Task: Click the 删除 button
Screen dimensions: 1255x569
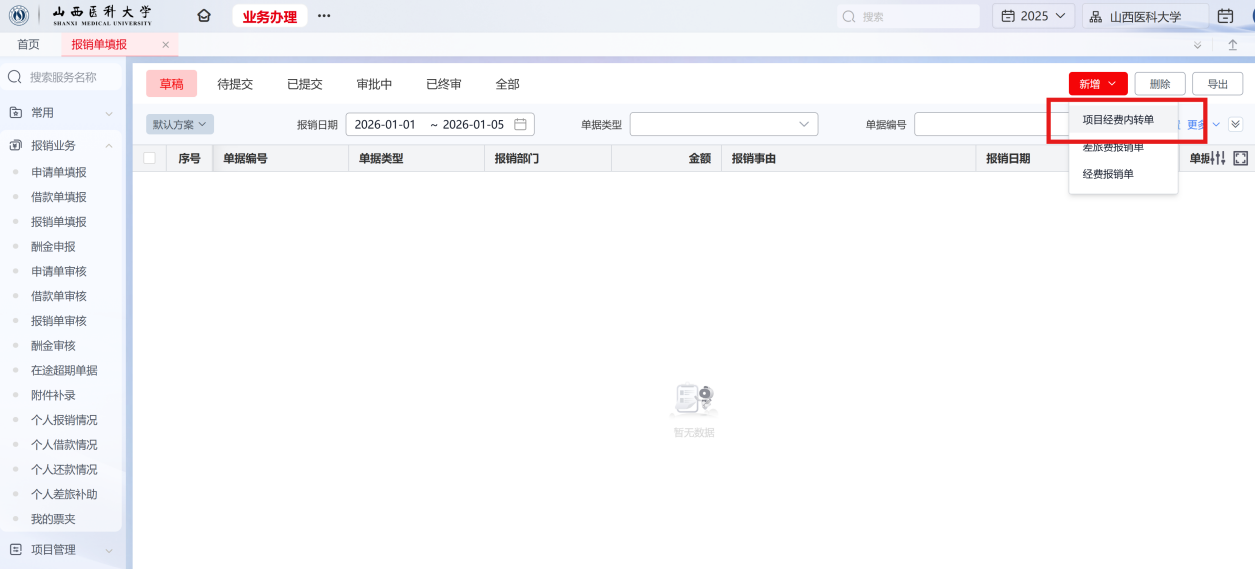Action: [x=1159, y=84]
